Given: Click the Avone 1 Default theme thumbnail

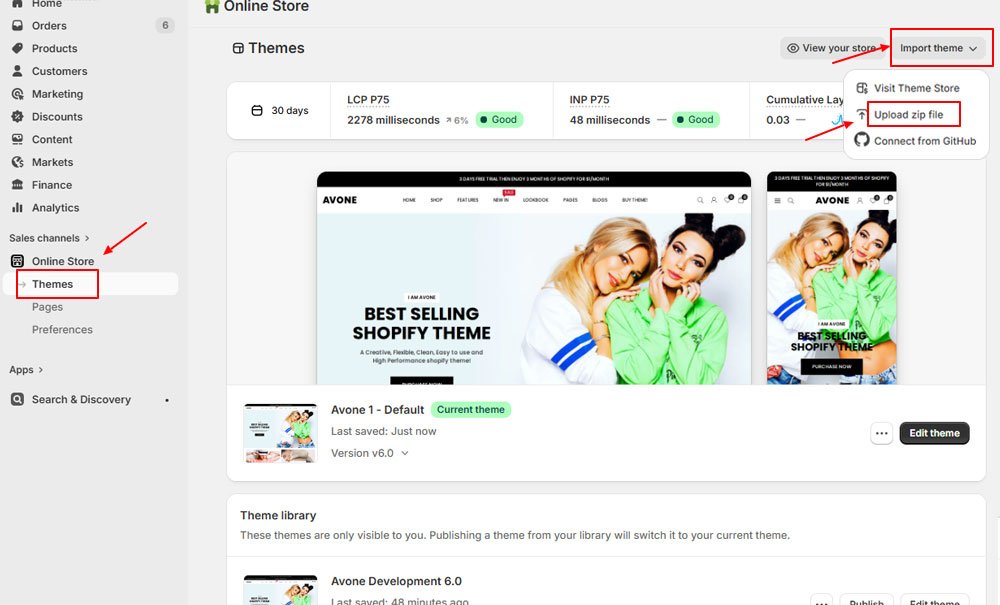Looking at the screenshot, I should click(x=280, y=433).
